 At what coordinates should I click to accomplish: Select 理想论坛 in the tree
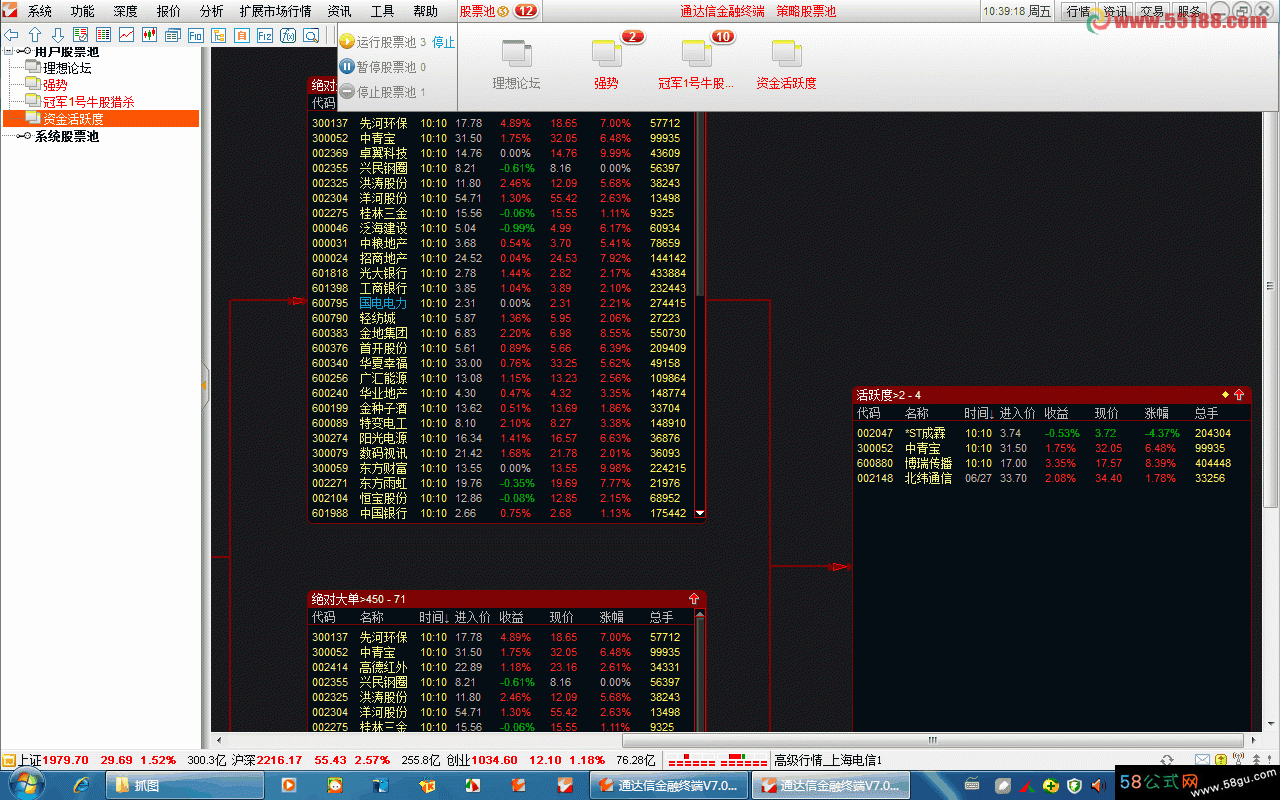click(67, 68)
